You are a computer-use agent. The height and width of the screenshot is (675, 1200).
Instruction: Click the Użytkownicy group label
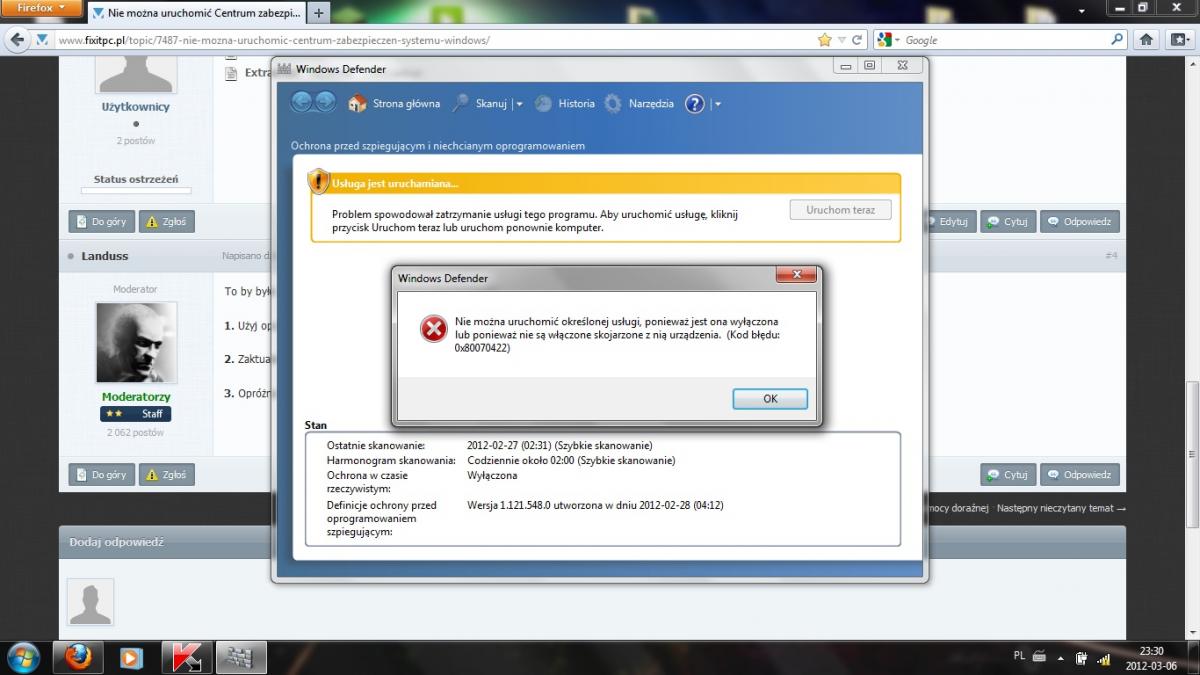pyautogui.click(x=136, y=106)
